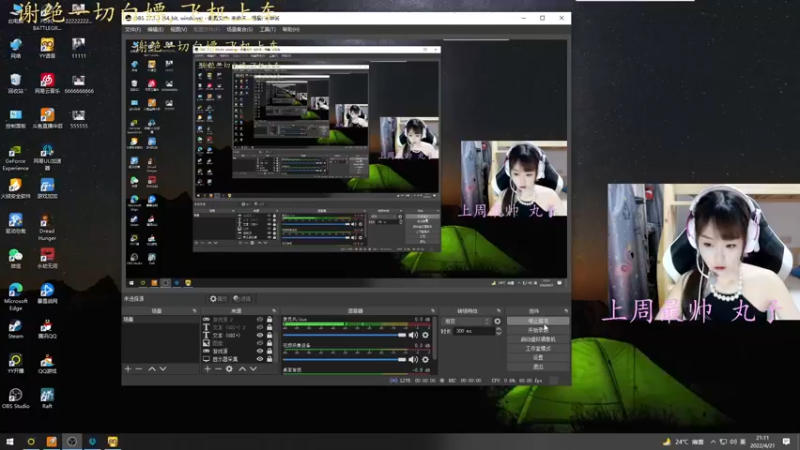Toggle visibility of the 文本 (GDI+) 3 source
This screenshot has width=800, height=450.
pyautogui.click(x=260, y=328)
